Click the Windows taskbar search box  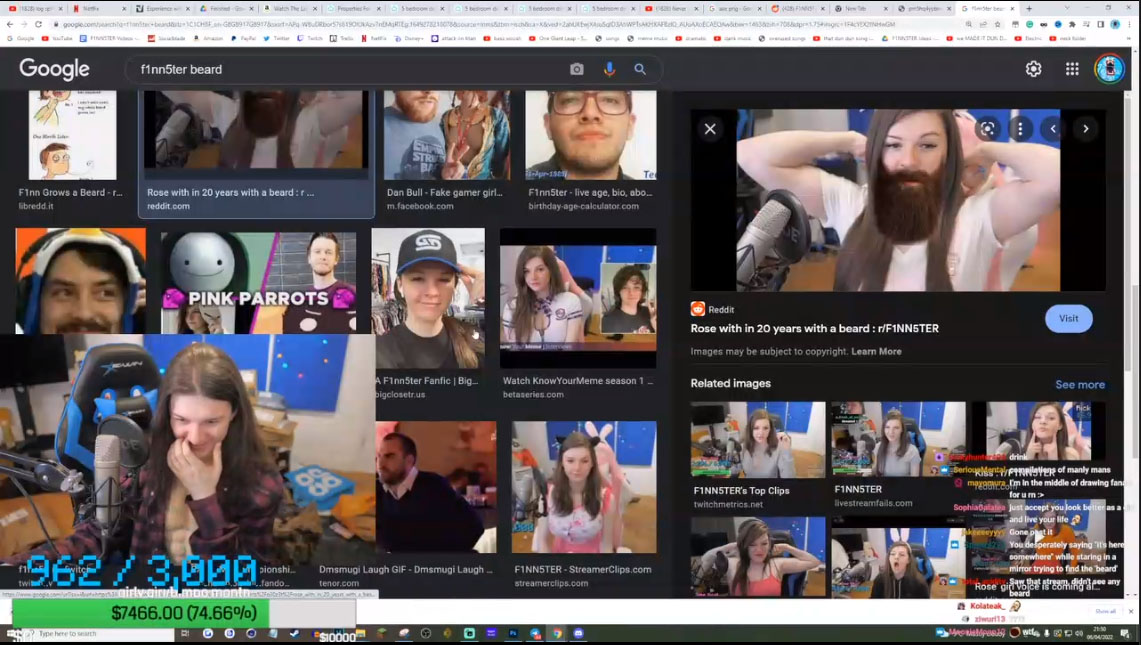coord(100,633)
